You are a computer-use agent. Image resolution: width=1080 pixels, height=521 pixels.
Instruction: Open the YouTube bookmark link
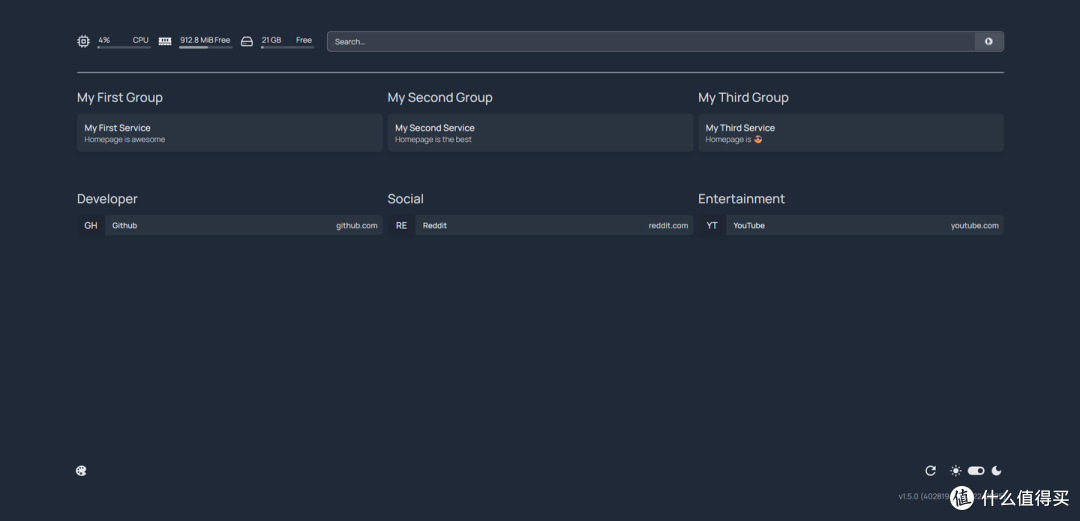(865, 225)
